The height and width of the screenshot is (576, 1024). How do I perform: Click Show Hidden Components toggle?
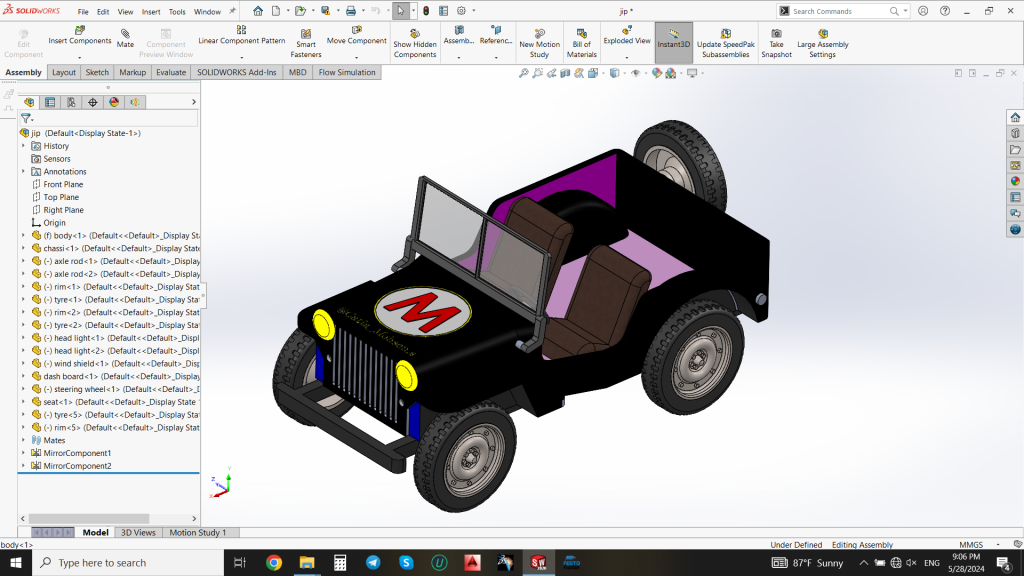coord(415,43)
